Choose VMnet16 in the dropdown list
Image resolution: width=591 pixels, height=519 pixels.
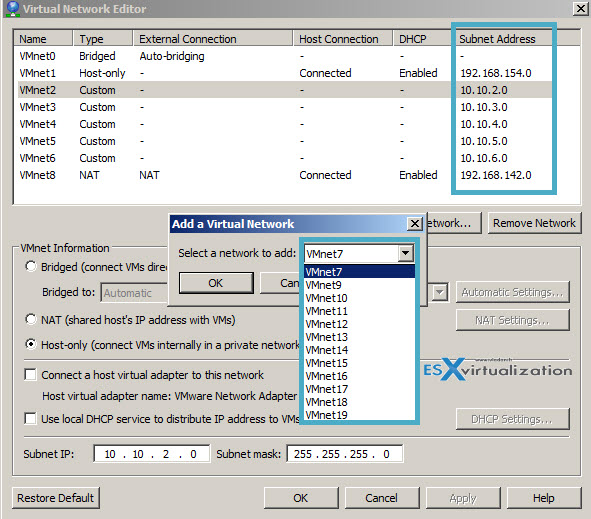360,376
